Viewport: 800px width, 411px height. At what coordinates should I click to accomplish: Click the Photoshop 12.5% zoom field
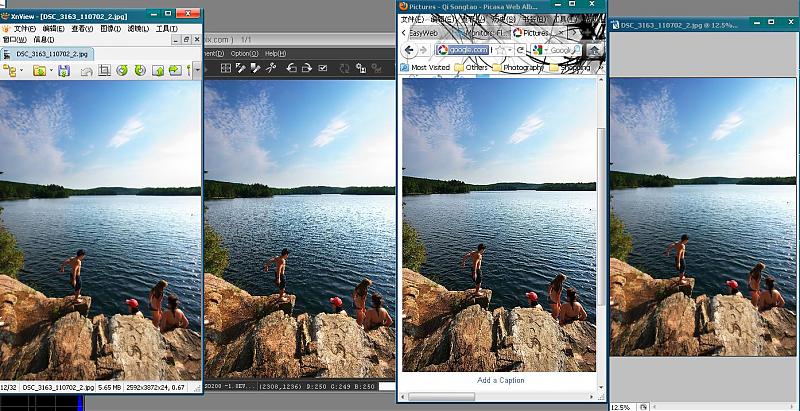(620, 407)
